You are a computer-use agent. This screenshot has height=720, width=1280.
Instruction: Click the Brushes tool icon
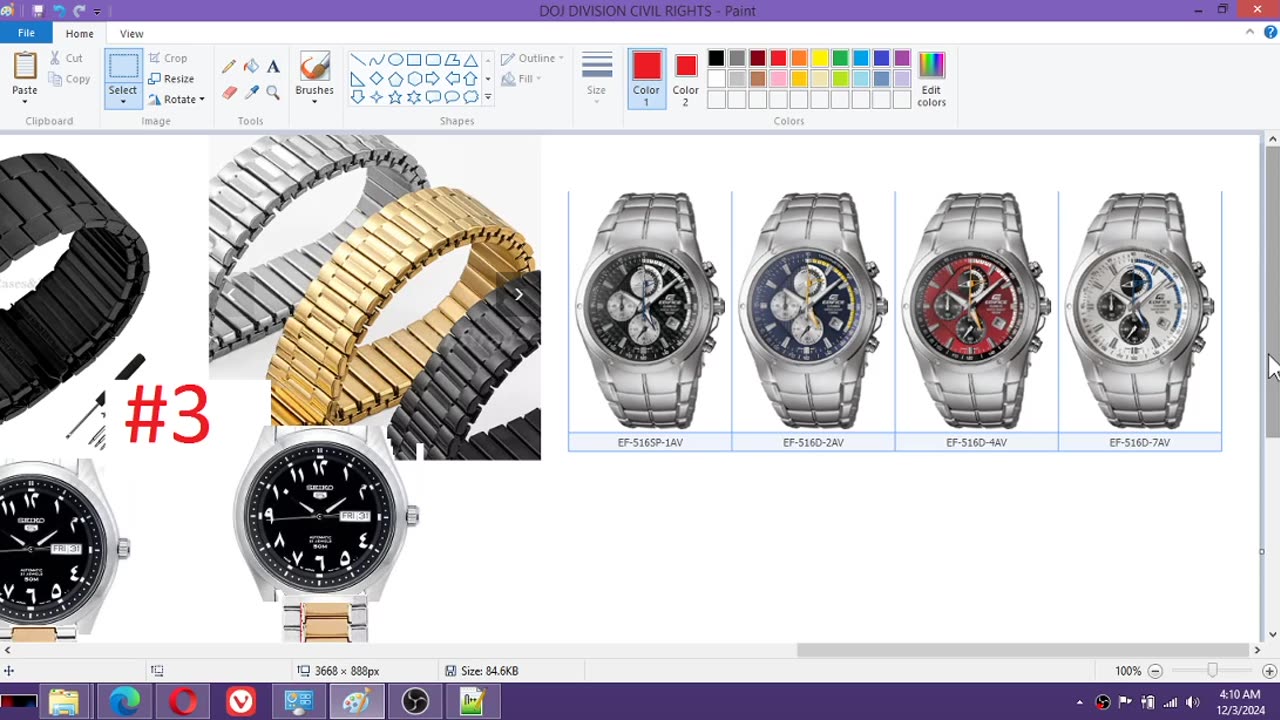tap(314, 66)
